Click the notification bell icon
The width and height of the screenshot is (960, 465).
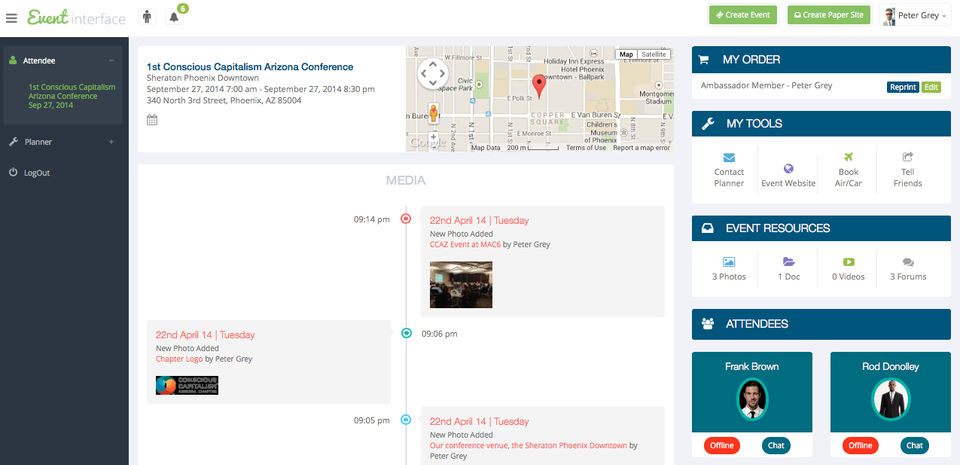tap(174, 17)
